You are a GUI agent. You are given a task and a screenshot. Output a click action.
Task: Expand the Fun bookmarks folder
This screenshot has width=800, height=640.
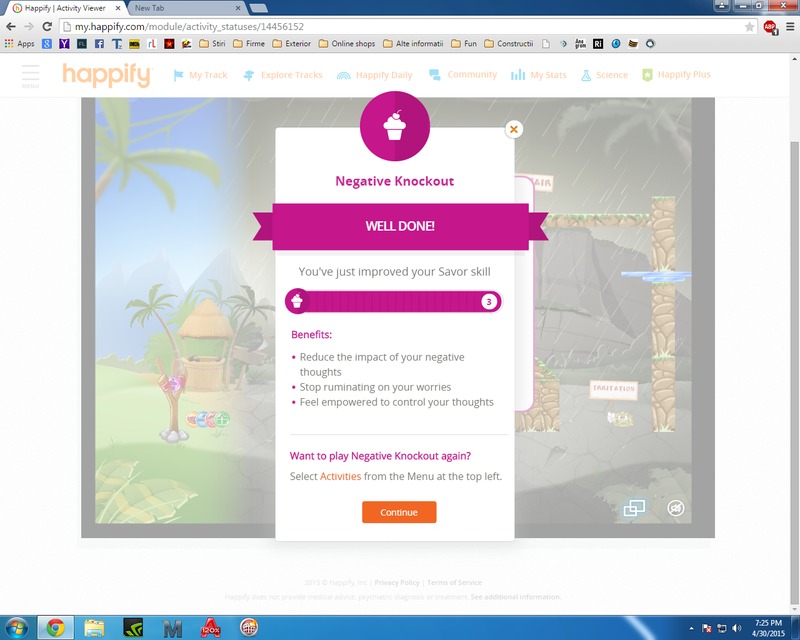464,44
